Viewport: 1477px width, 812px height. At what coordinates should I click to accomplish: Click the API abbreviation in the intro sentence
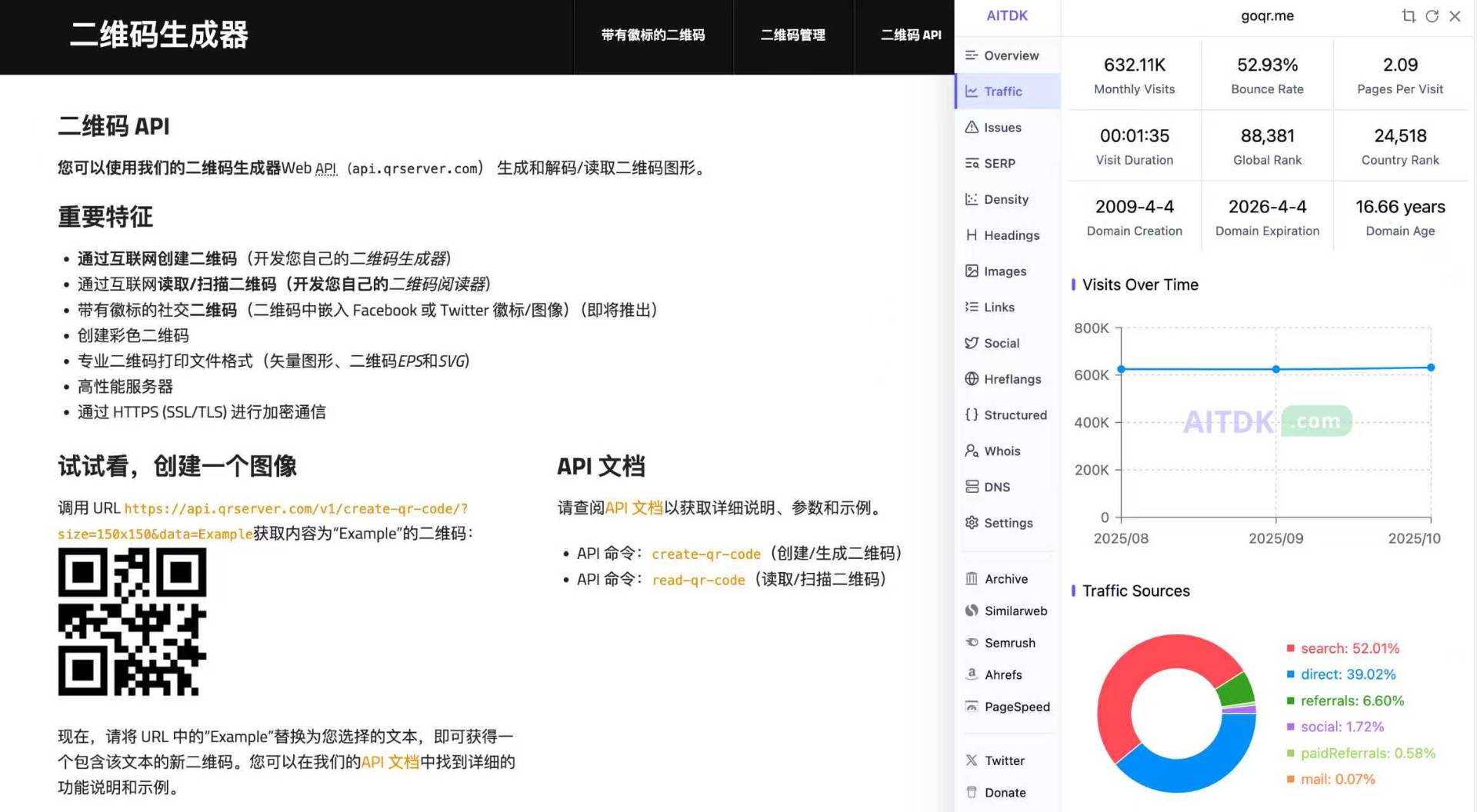click(x=325, y=168)
